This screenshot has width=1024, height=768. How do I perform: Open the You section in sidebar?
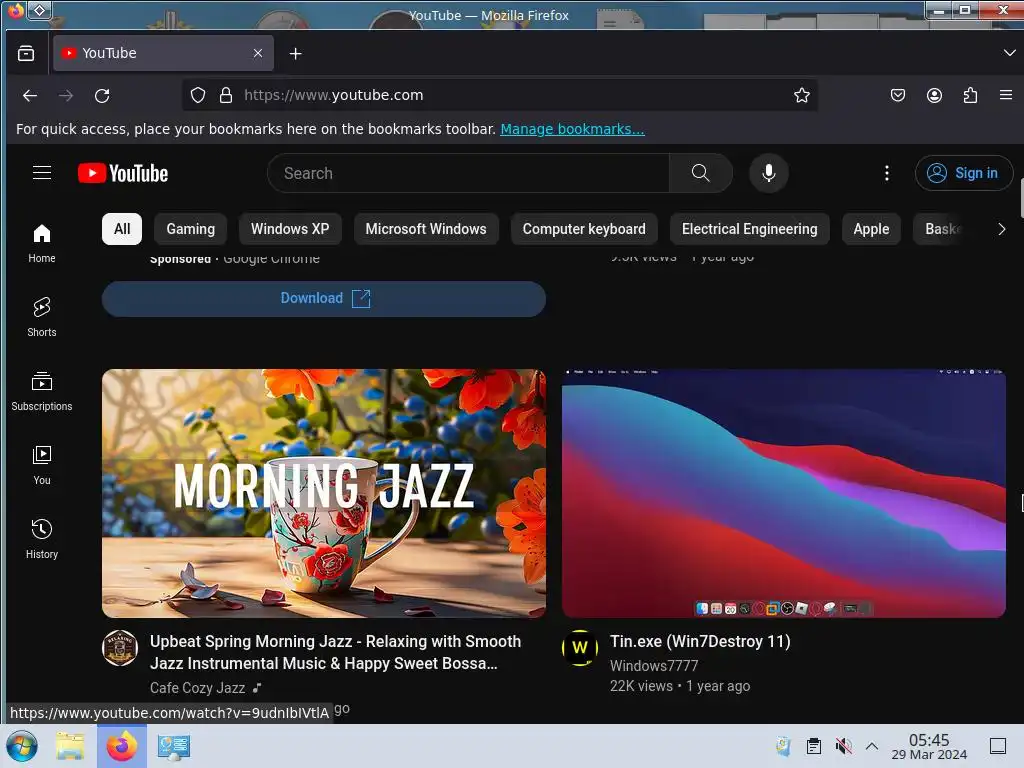click(42, 465)
